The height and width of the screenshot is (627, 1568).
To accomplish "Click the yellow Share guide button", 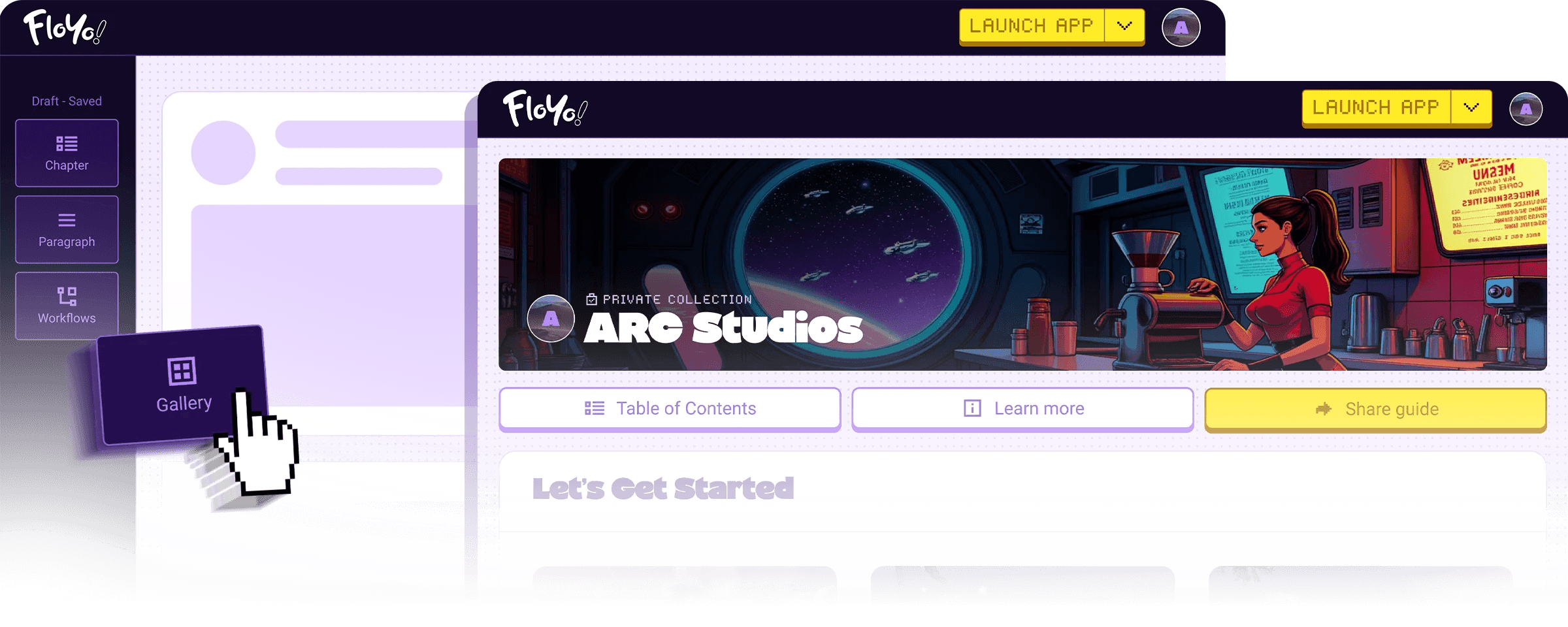I will [x=1375, y=410].
